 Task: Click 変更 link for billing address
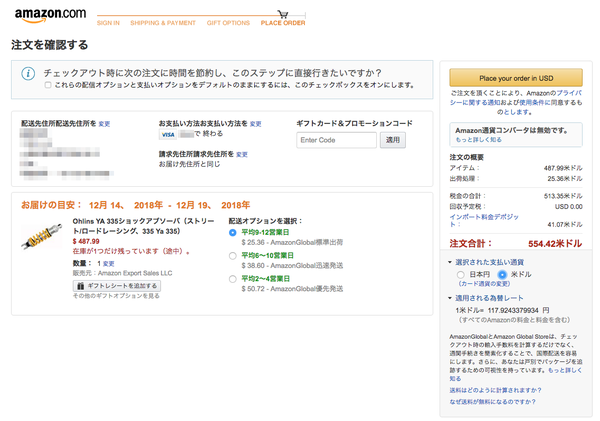coord(242,154)
